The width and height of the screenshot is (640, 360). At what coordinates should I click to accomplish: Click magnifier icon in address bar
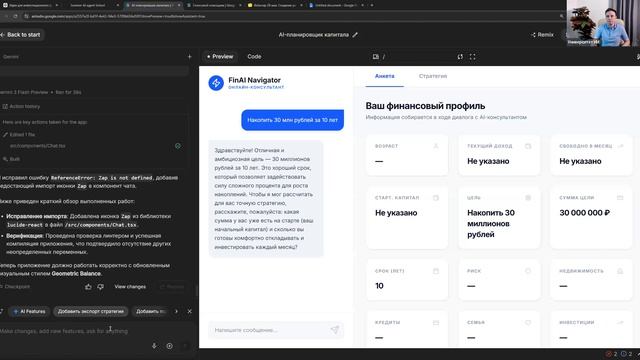coord(562,16)
